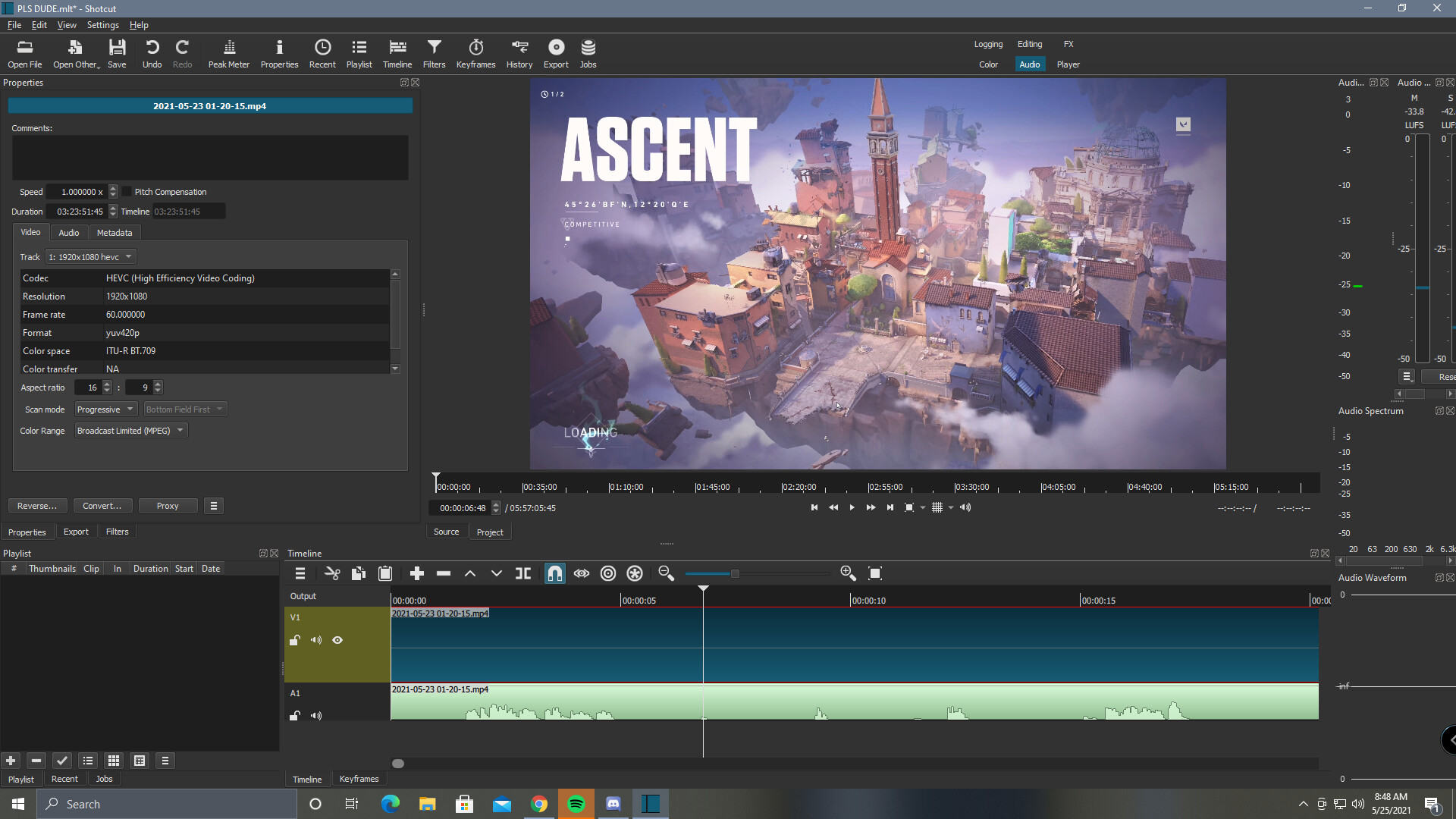Increase the Duration stepper value
1456x819 pixels.
point(113,208)
